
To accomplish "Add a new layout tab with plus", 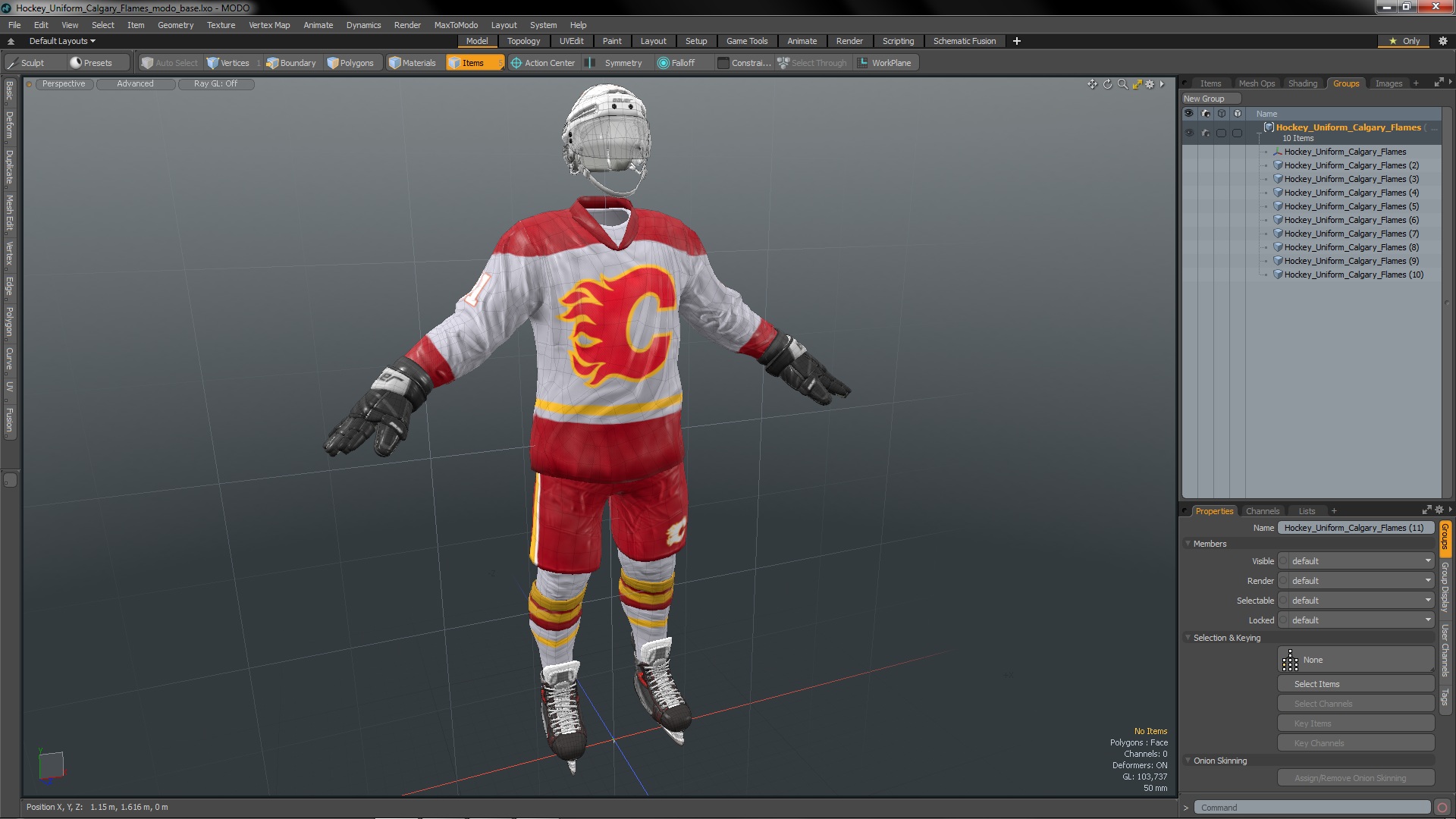I will [x=1017, y=41].
